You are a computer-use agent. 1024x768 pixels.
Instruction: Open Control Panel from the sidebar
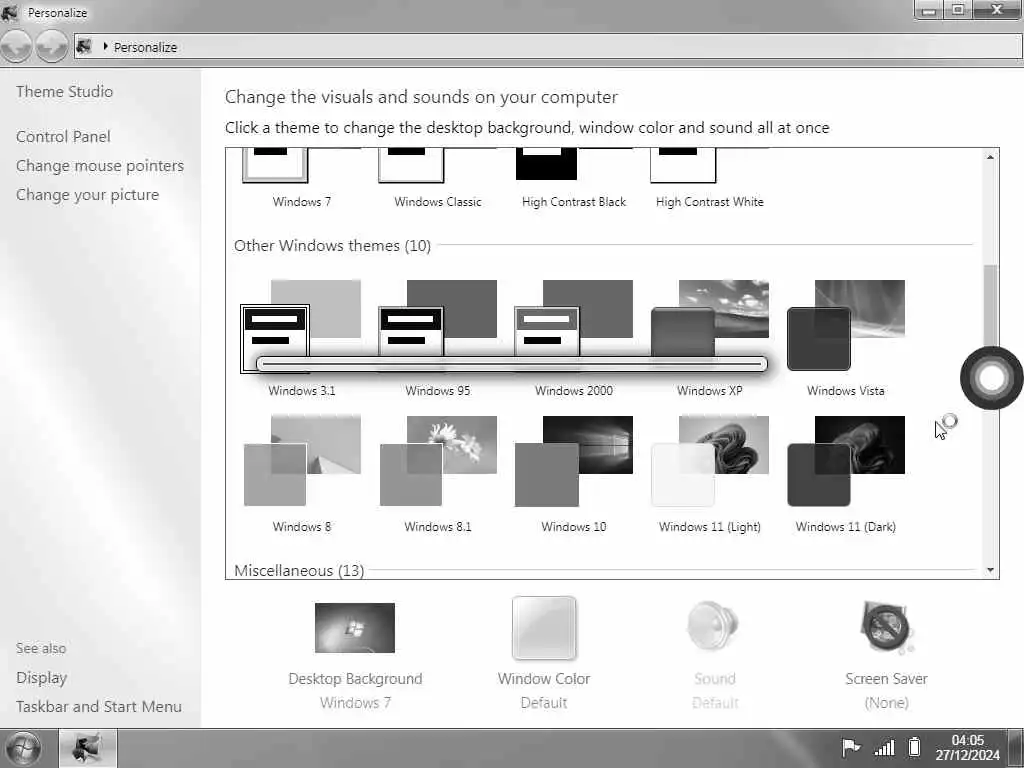pos(63,136)
